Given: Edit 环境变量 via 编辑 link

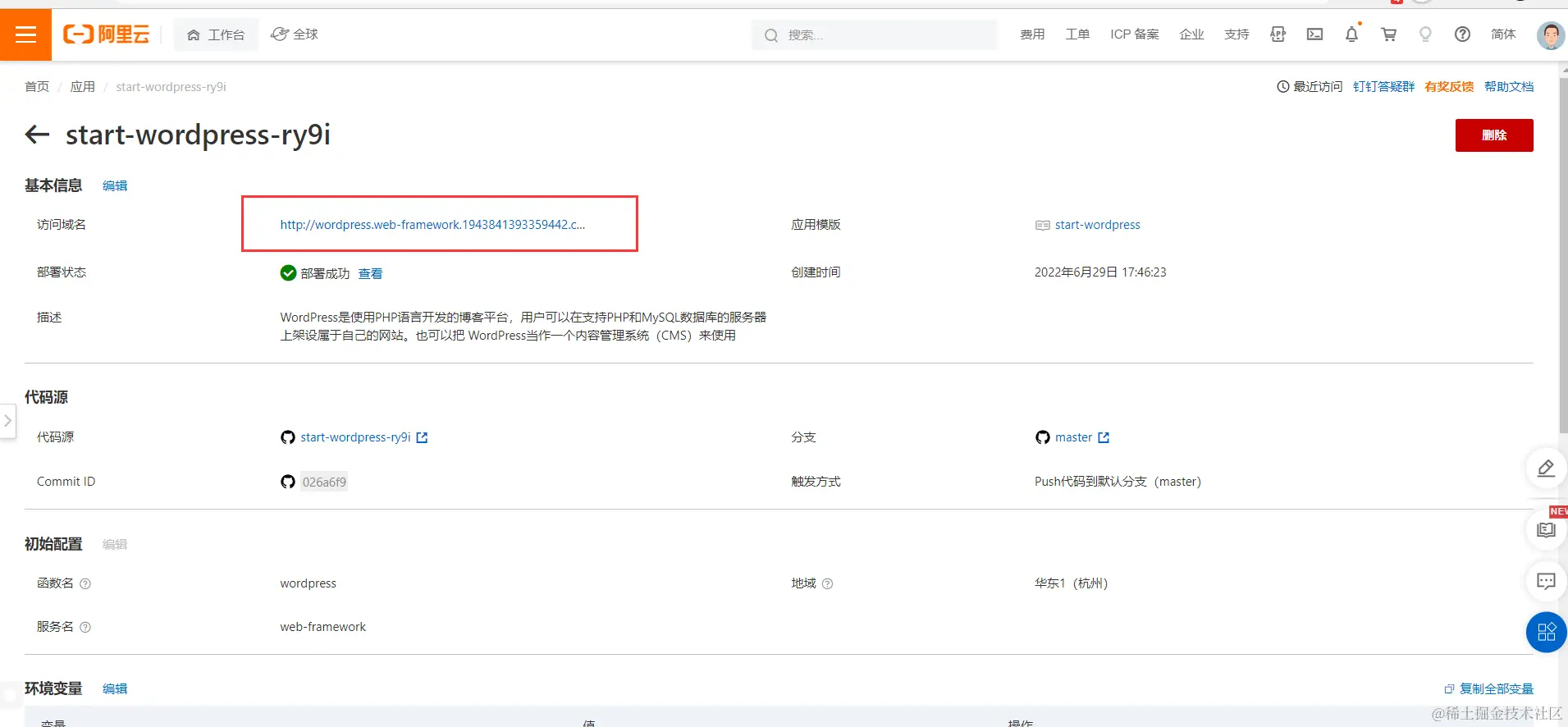Looking at the screenshot, I should point(115,689).
